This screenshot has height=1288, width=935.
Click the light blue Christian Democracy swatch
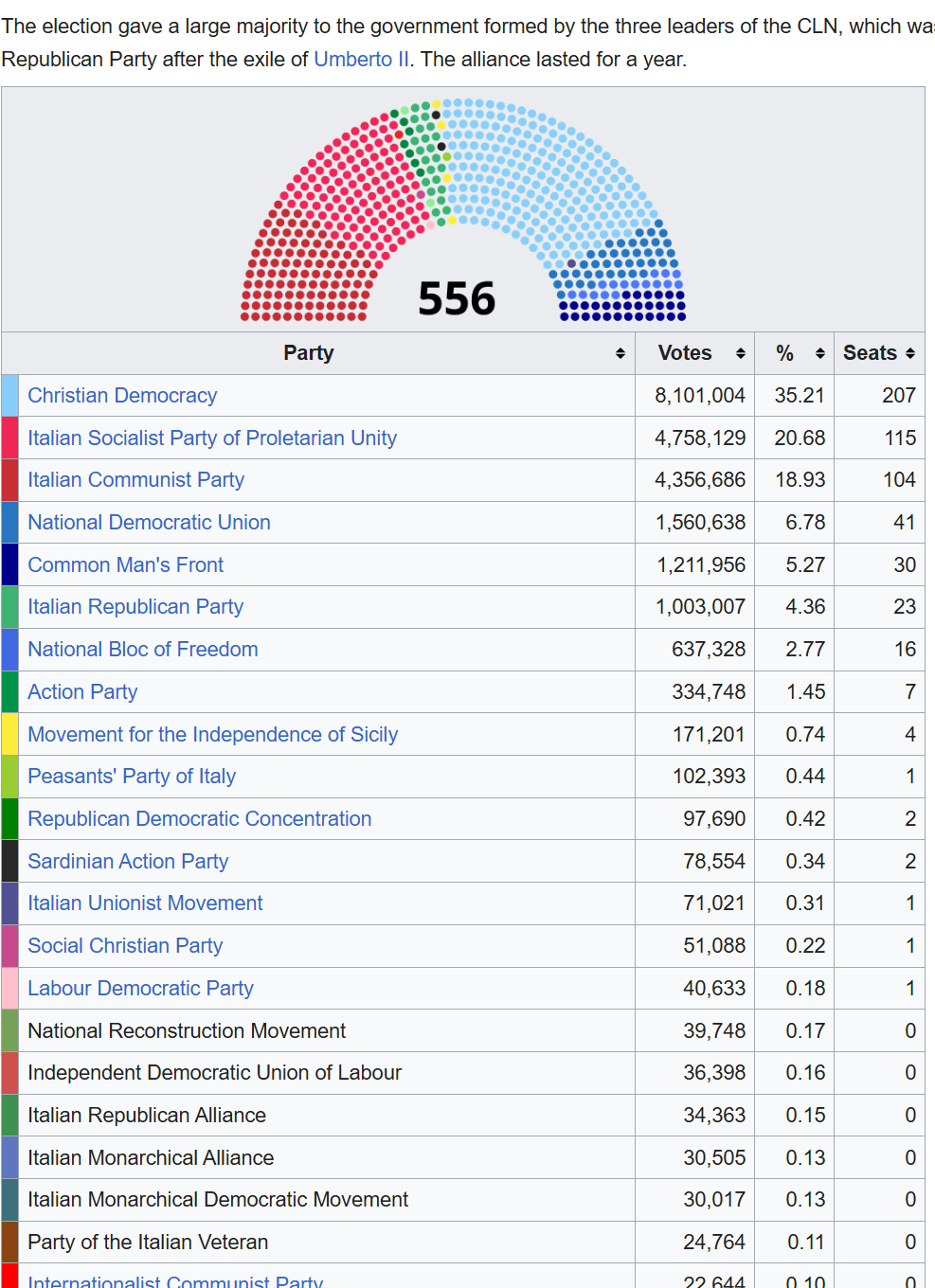click(x=9, y=396)
